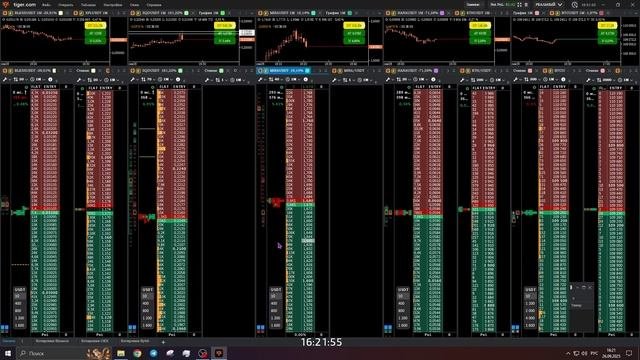Click the circle icon in MIRAUSDT order book toolbar
This screenshot has width=640, height=360.
(x=306, y=80)
